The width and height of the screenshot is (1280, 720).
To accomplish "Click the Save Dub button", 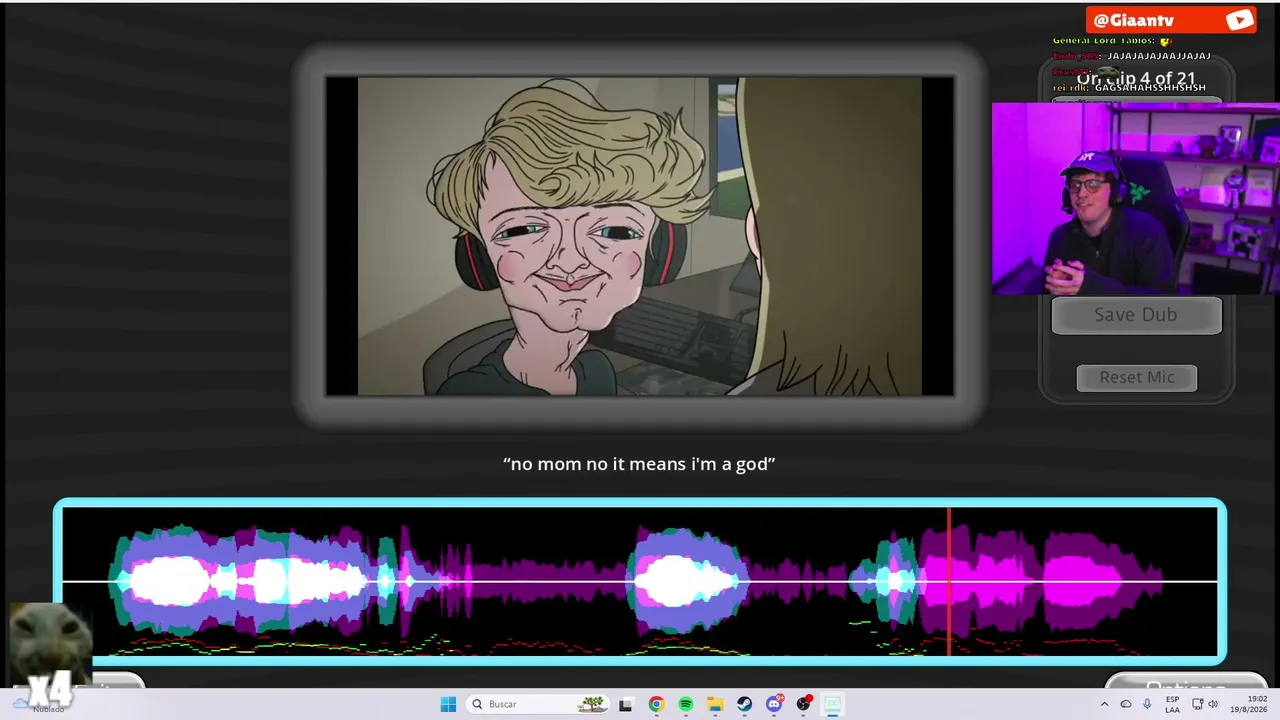I will [1136, 315].
